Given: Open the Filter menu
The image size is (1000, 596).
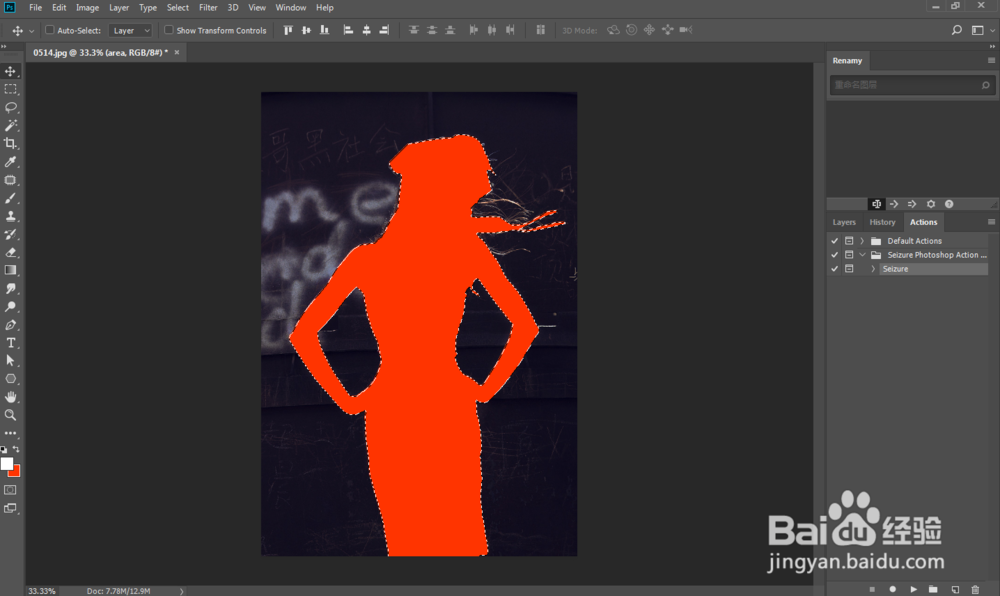Looking at the screenshot, I should [x=208, y=8].
